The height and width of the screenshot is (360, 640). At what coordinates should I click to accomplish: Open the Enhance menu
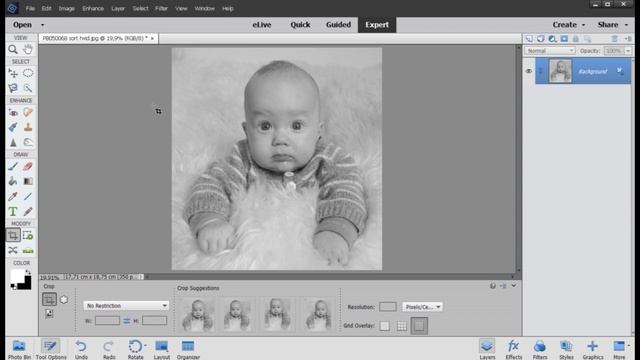tap(93, 8)
